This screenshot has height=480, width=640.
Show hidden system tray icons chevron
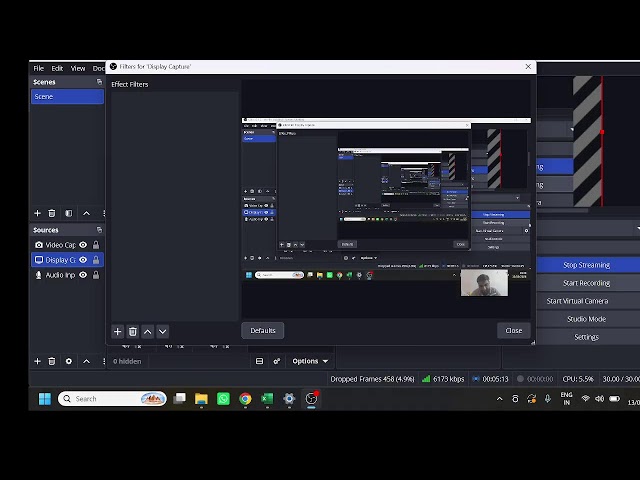point(500,399)
